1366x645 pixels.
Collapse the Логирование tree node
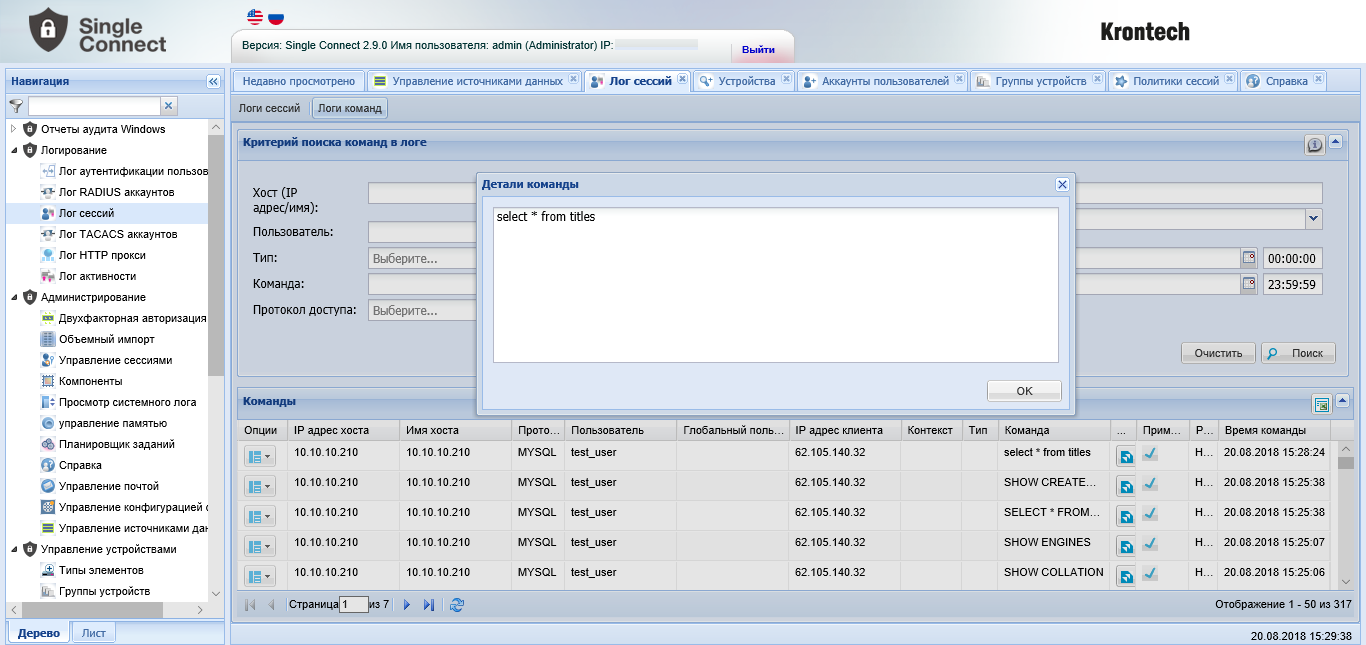14,150
